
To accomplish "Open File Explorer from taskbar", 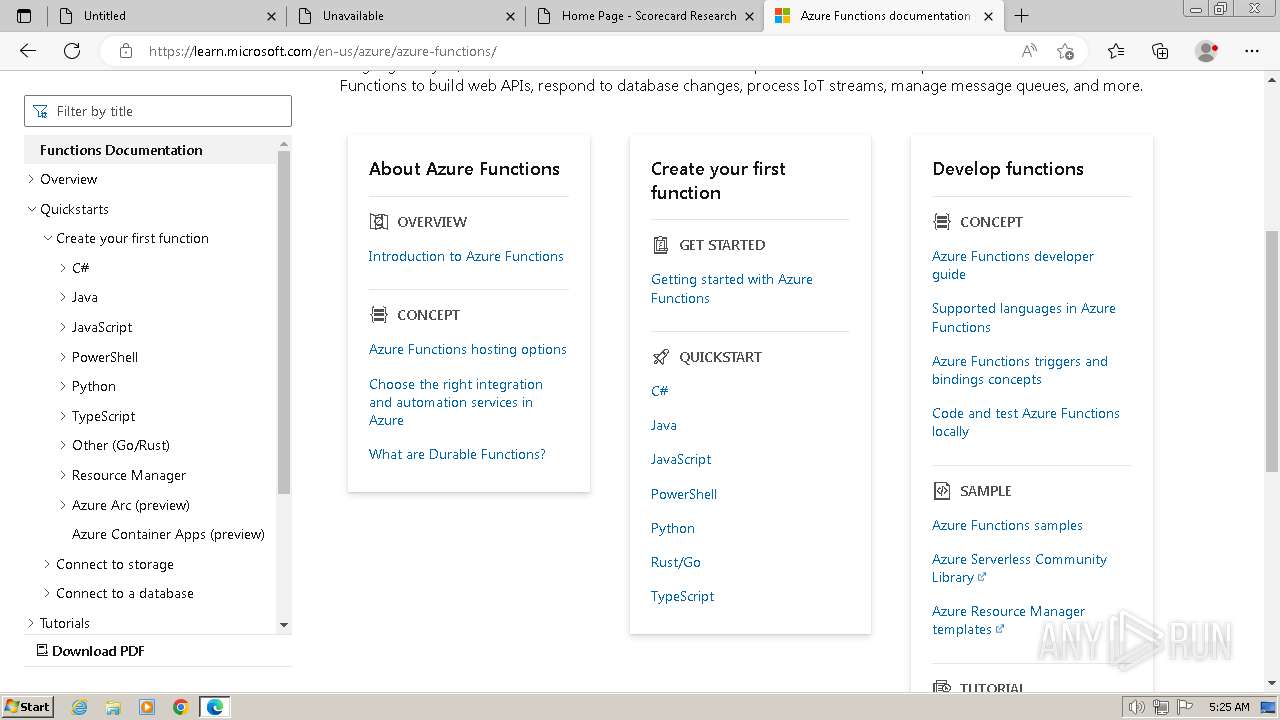I will [113, 707].
